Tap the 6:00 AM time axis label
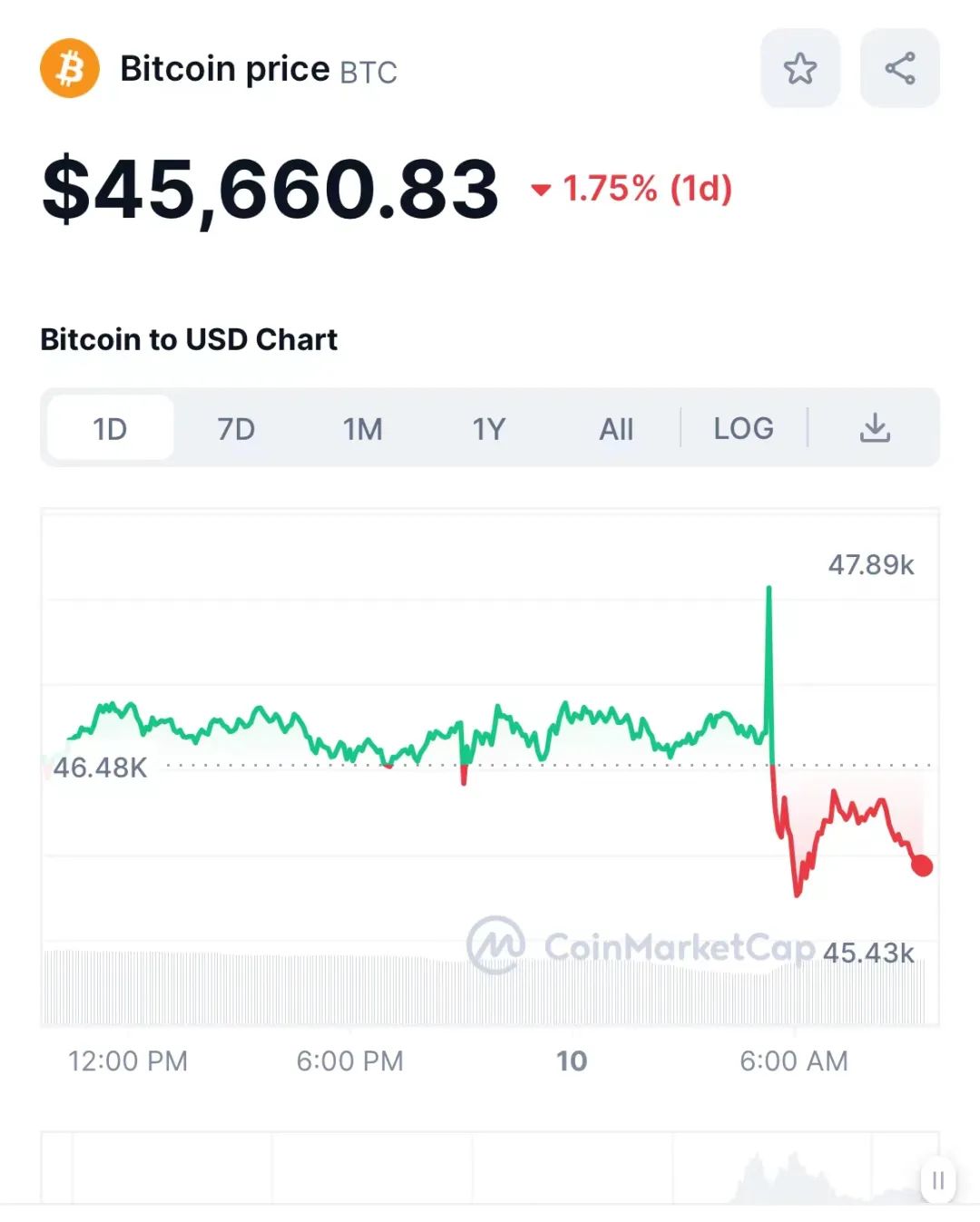The image size is (980, 1222). point(794,1061)
